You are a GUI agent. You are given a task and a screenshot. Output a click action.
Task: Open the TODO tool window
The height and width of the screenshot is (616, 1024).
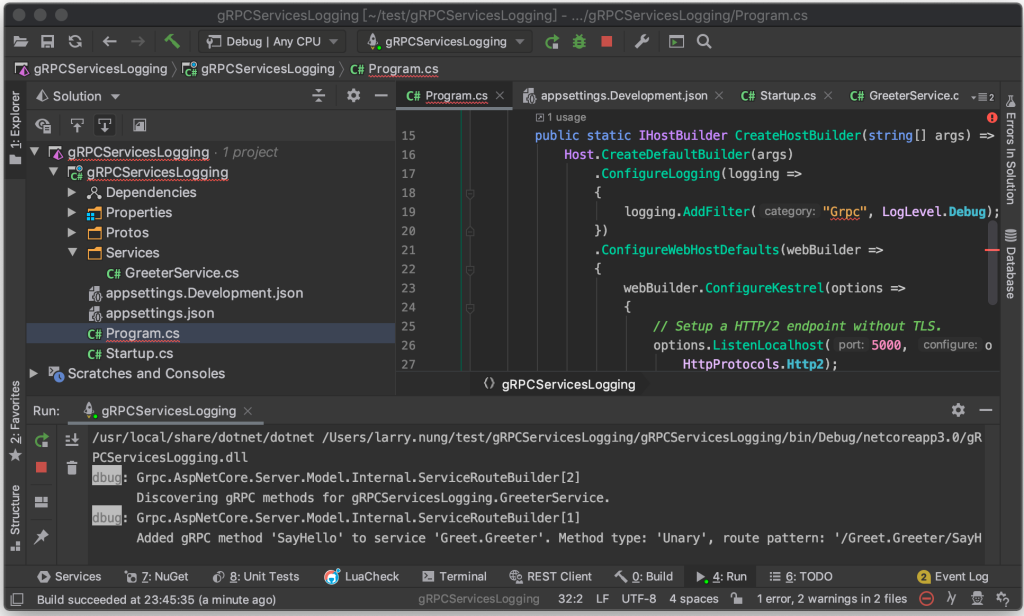point(801,577)
